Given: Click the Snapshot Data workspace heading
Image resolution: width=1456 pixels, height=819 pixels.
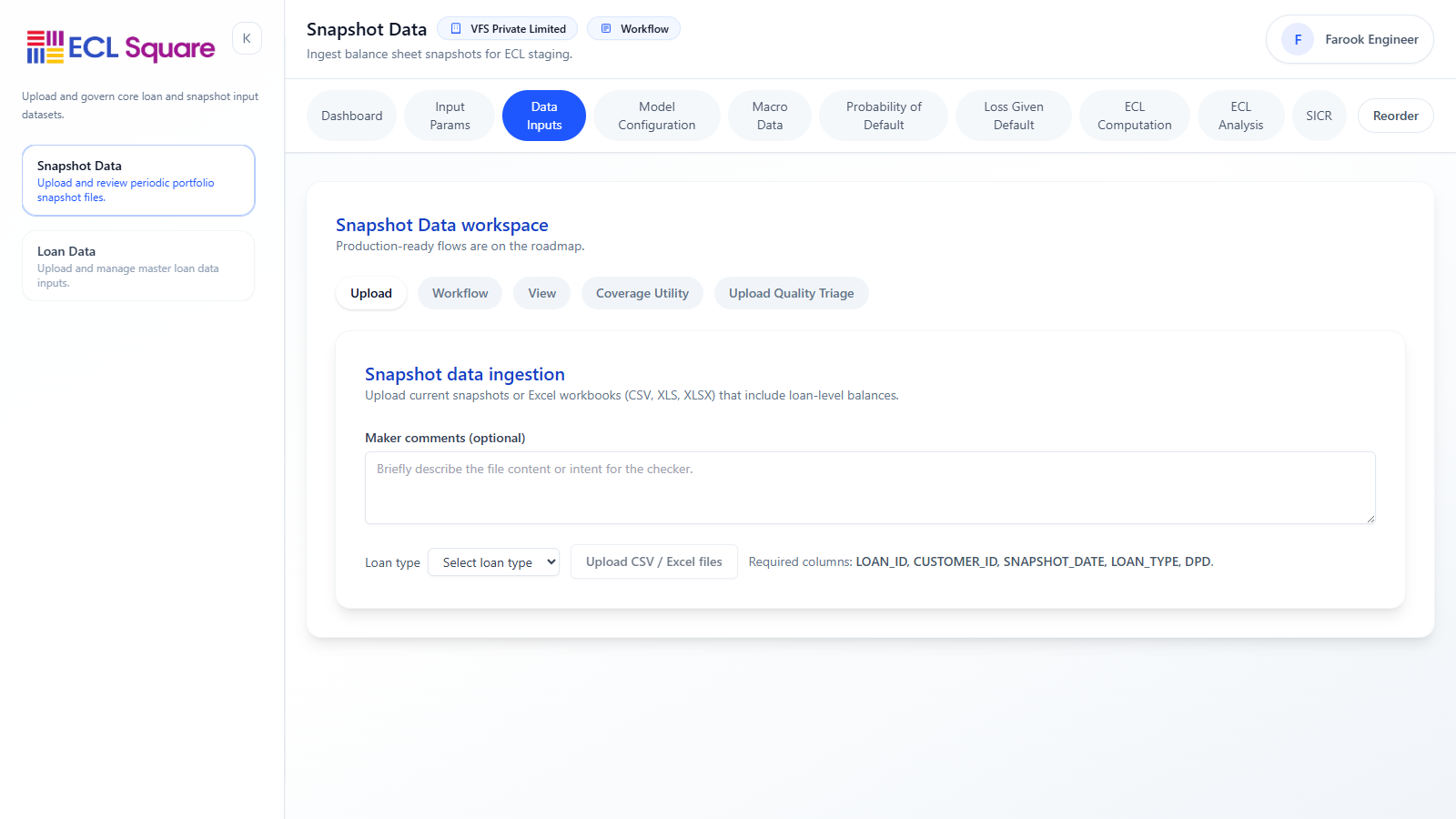Looking at the screenshot, I should [x=442, y=225].
